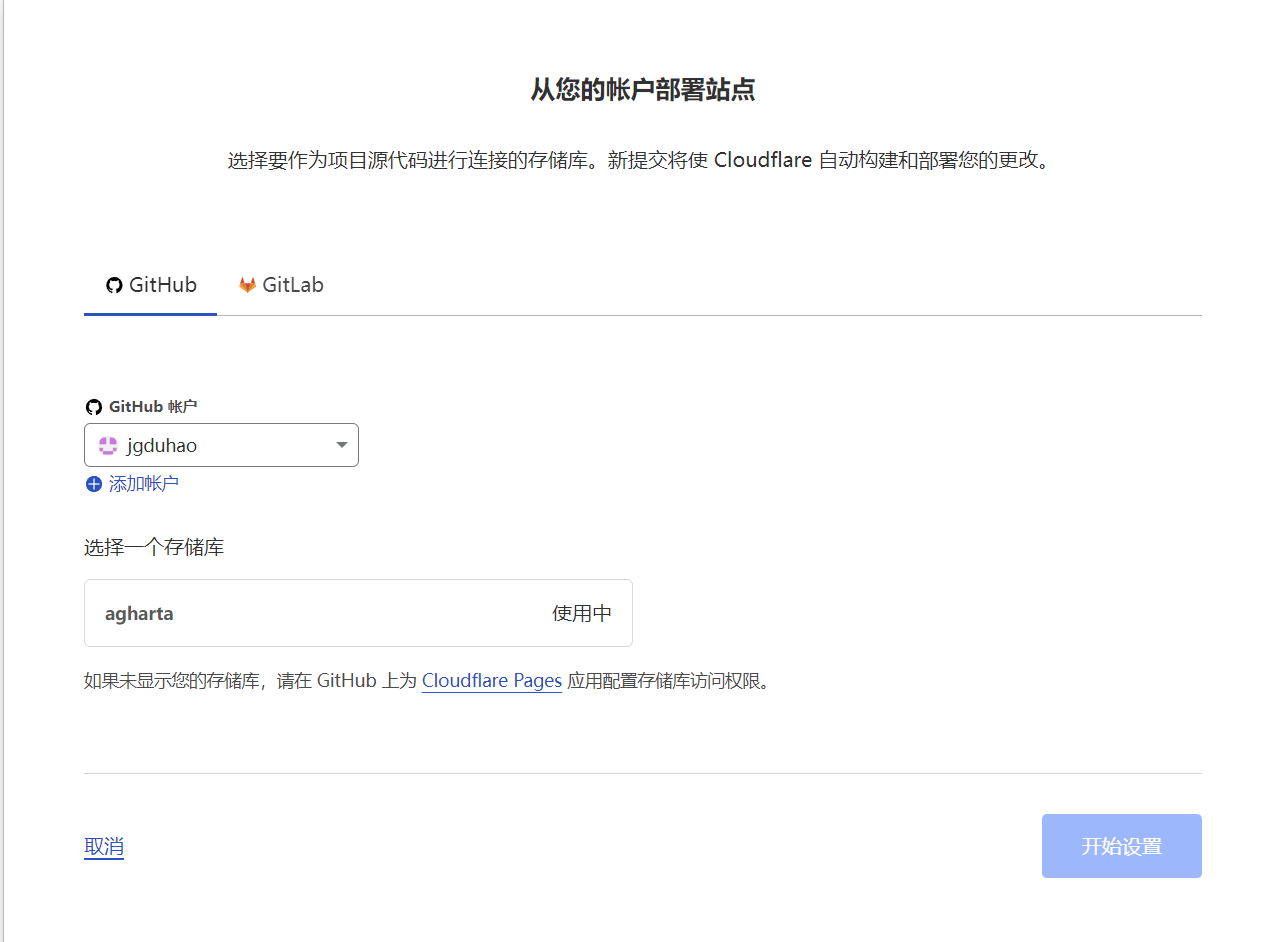Screen dimensions: 1265x942
Task: Select the GitHub tab
Action: (x=150, y=284)
